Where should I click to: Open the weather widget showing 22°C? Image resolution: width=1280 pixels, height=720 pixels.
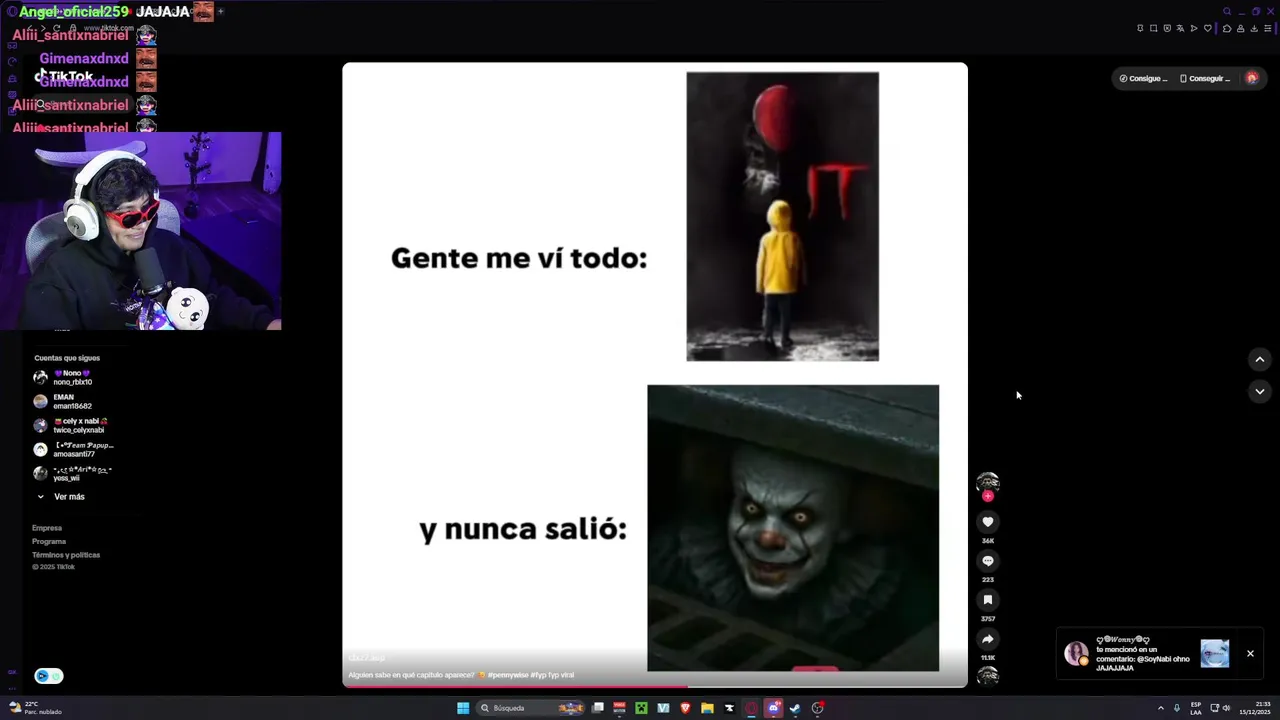tap(36, 708)
